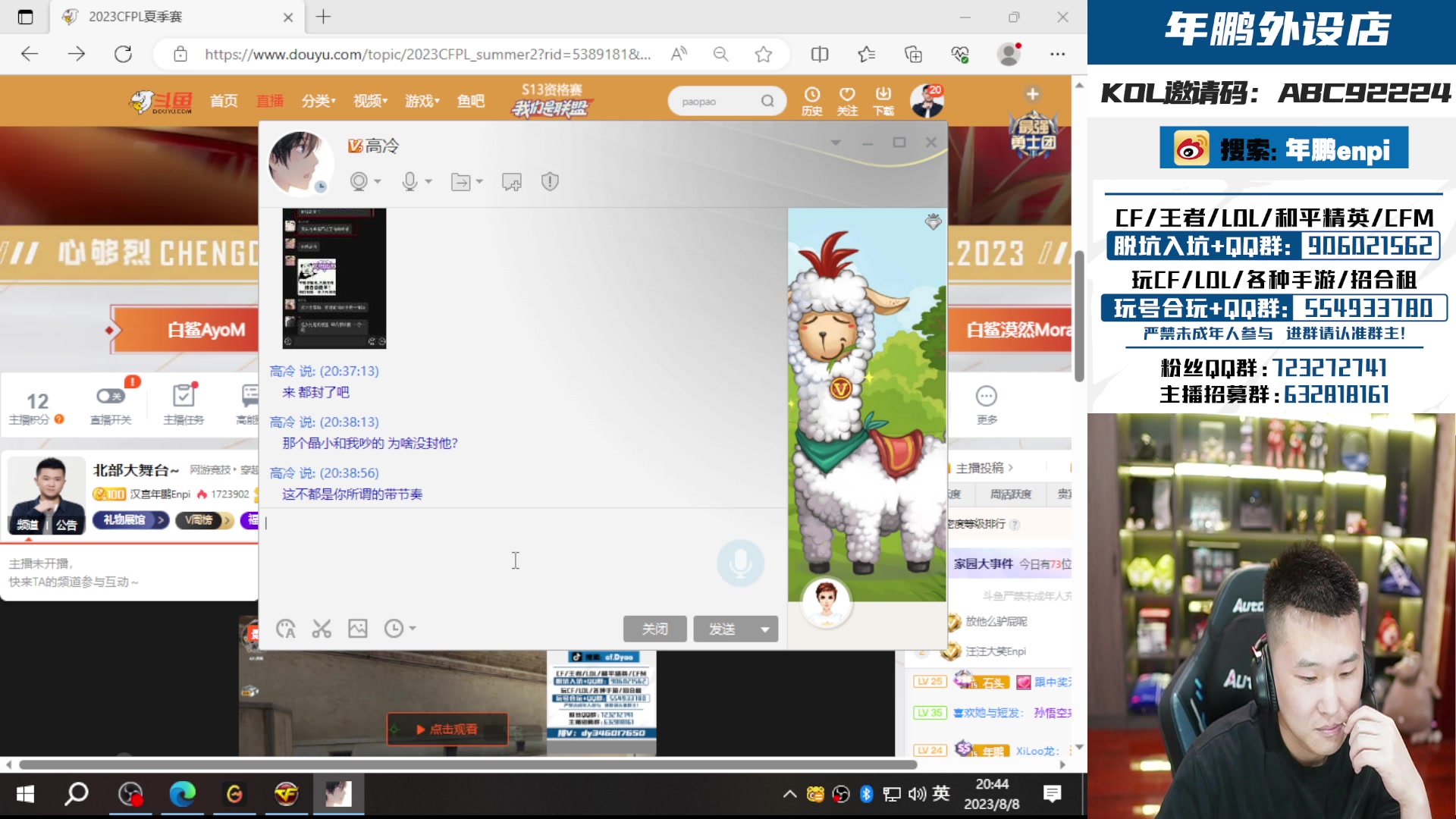Viewport: 1456px width, 819px height.
Task: Open the file transfer icon in QQ chat
Action: tap(460, 182)
